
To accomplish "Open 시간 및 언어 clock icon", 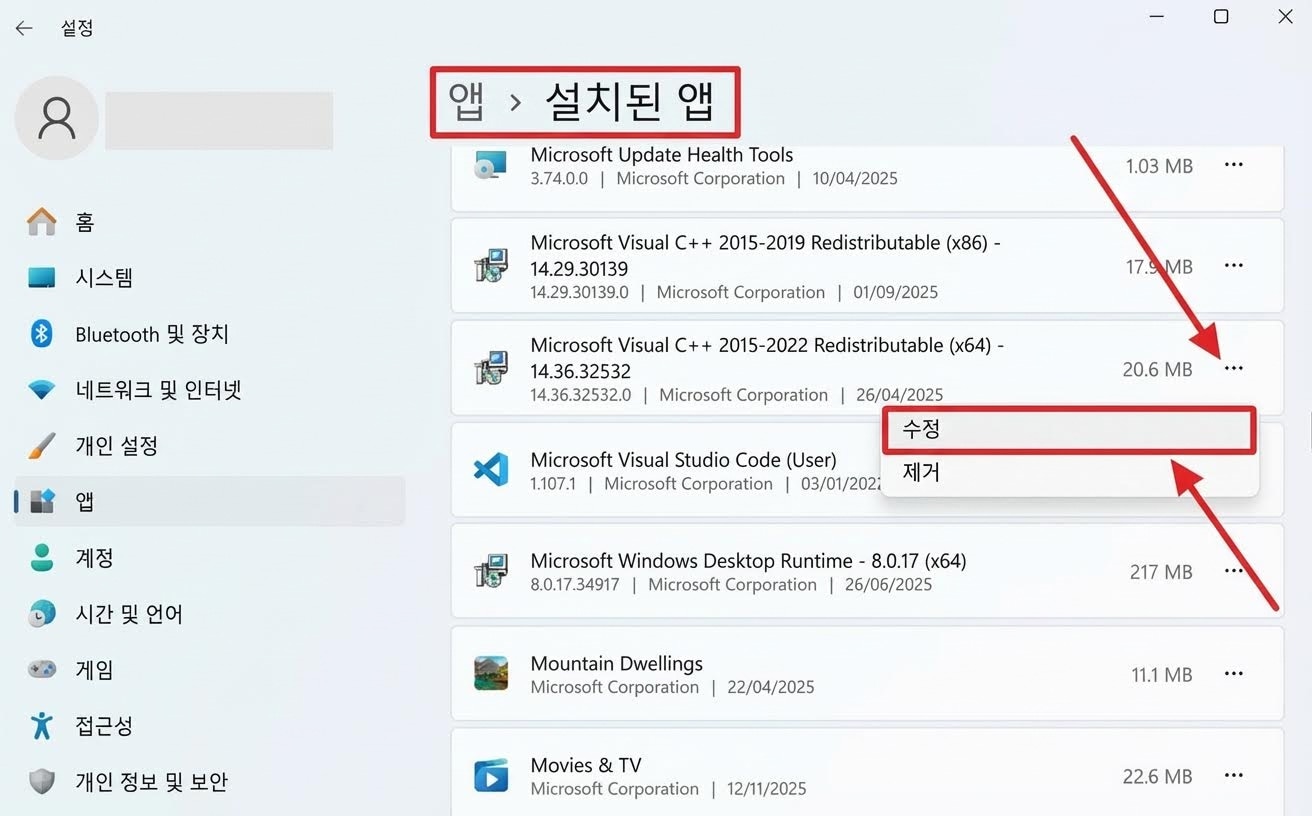I will click(41, 614).
